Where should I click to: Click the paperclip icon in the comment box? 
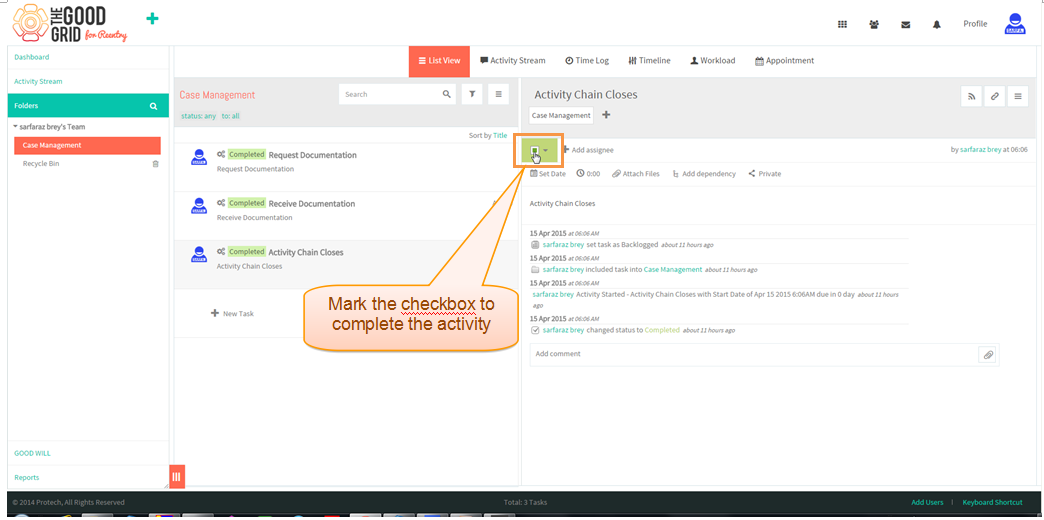click(x=989, y=355)
